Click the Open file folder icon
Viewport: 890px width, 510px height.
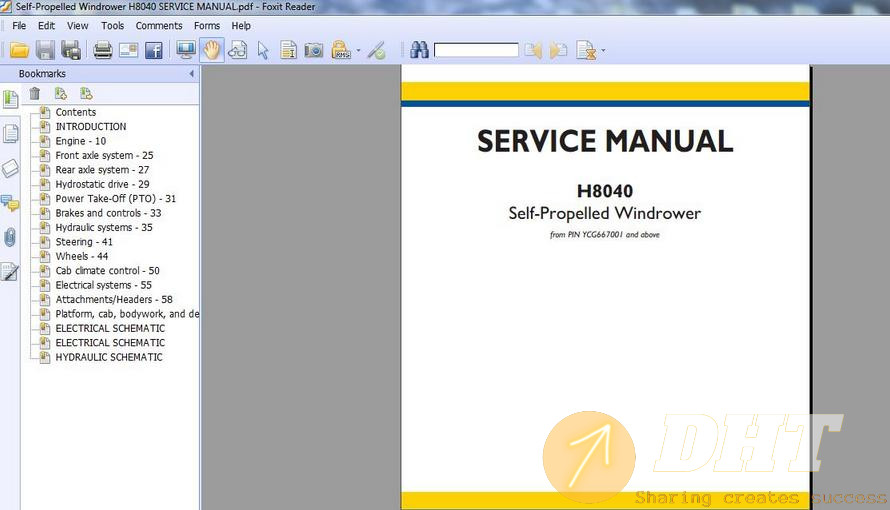(19, 50)
